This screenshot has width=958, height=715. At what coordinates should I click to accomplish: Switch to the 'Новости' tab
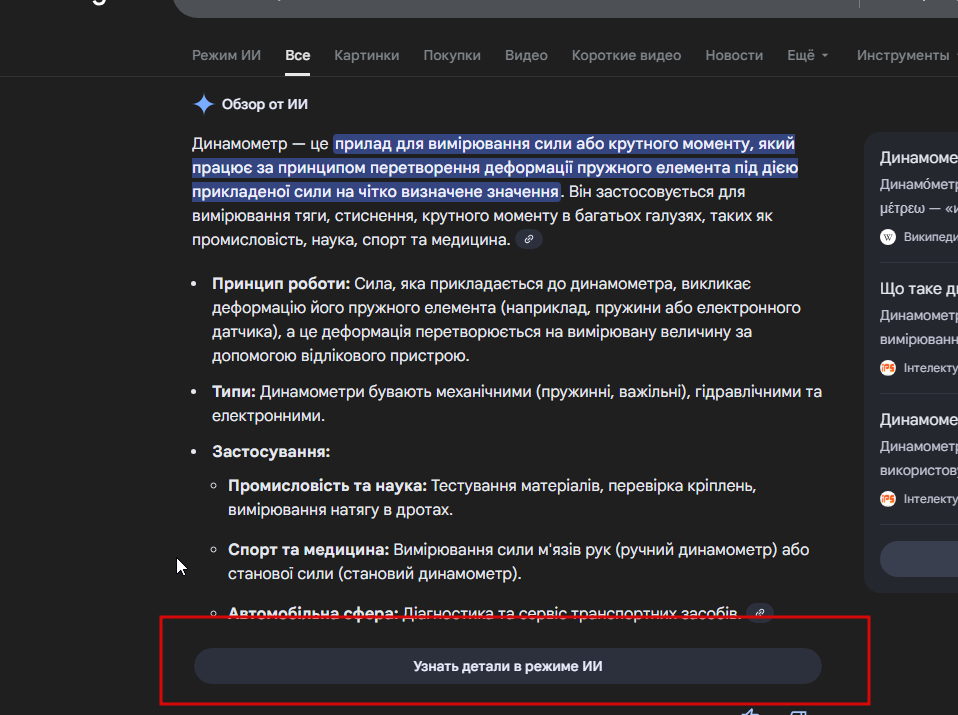[733, 55]
